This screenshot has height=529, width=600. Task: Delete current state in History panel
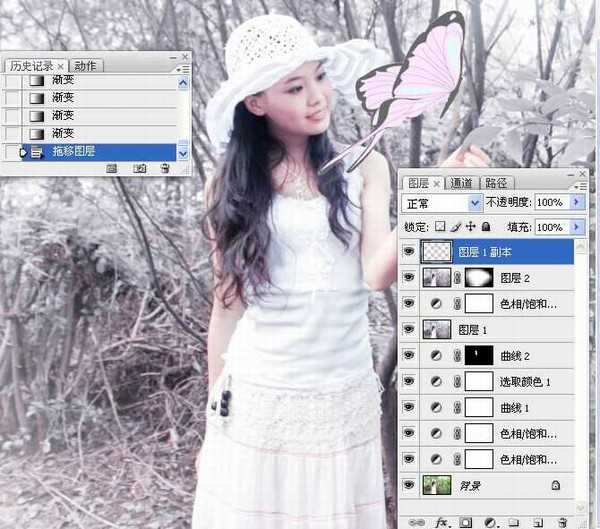tap(164, 169)
